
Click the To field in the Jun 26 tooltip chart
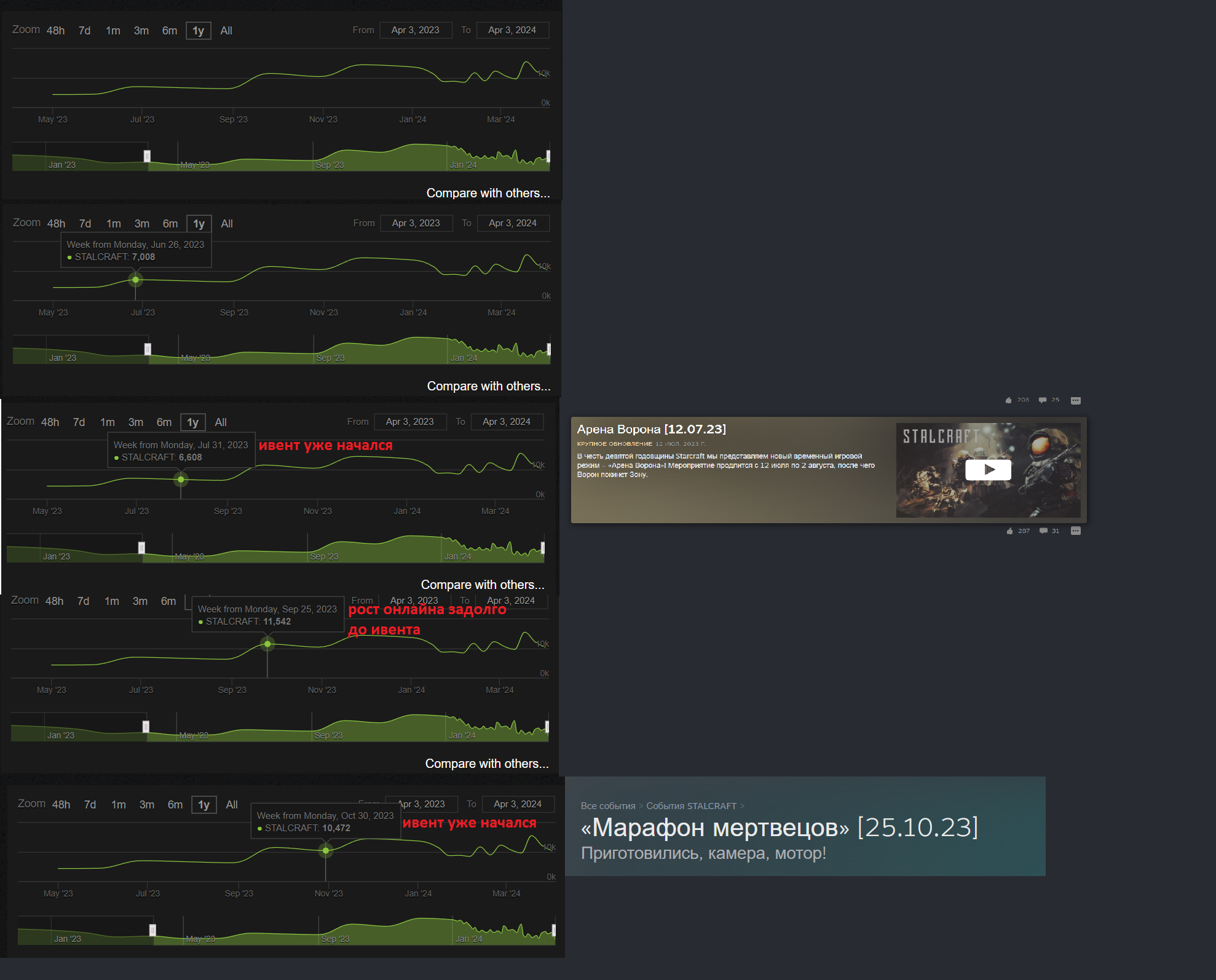coord(513,223)
